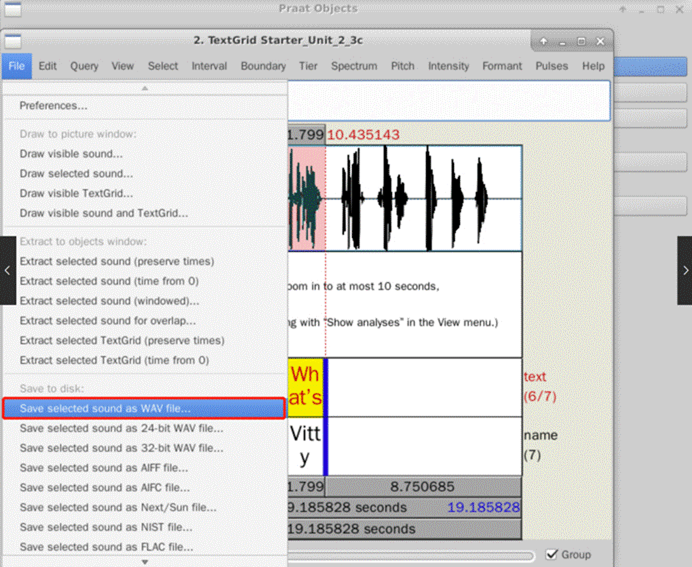Click the menu scroll-down arrow
692x567 pixels.
click(145, 562)
